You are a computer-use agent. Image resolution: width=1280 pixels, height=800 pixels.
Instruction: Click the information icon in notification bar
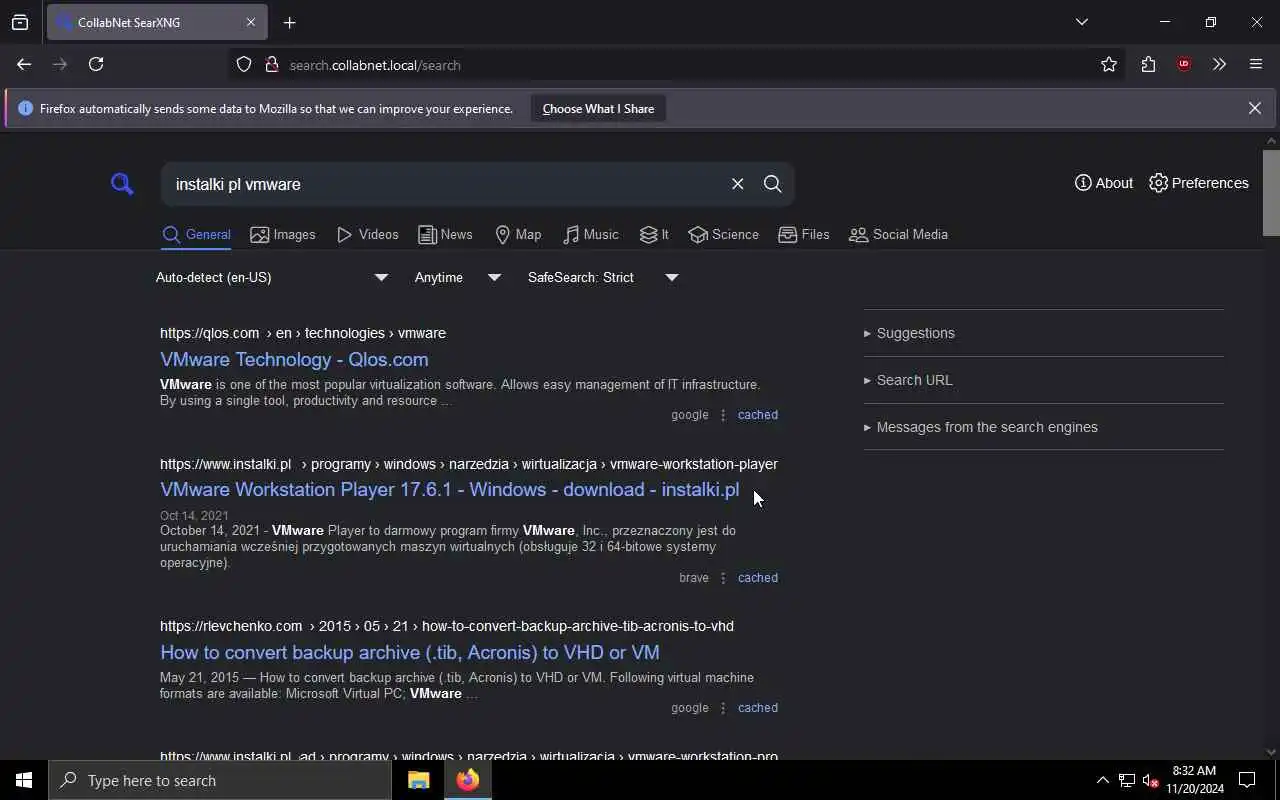(x=25, y=108)
